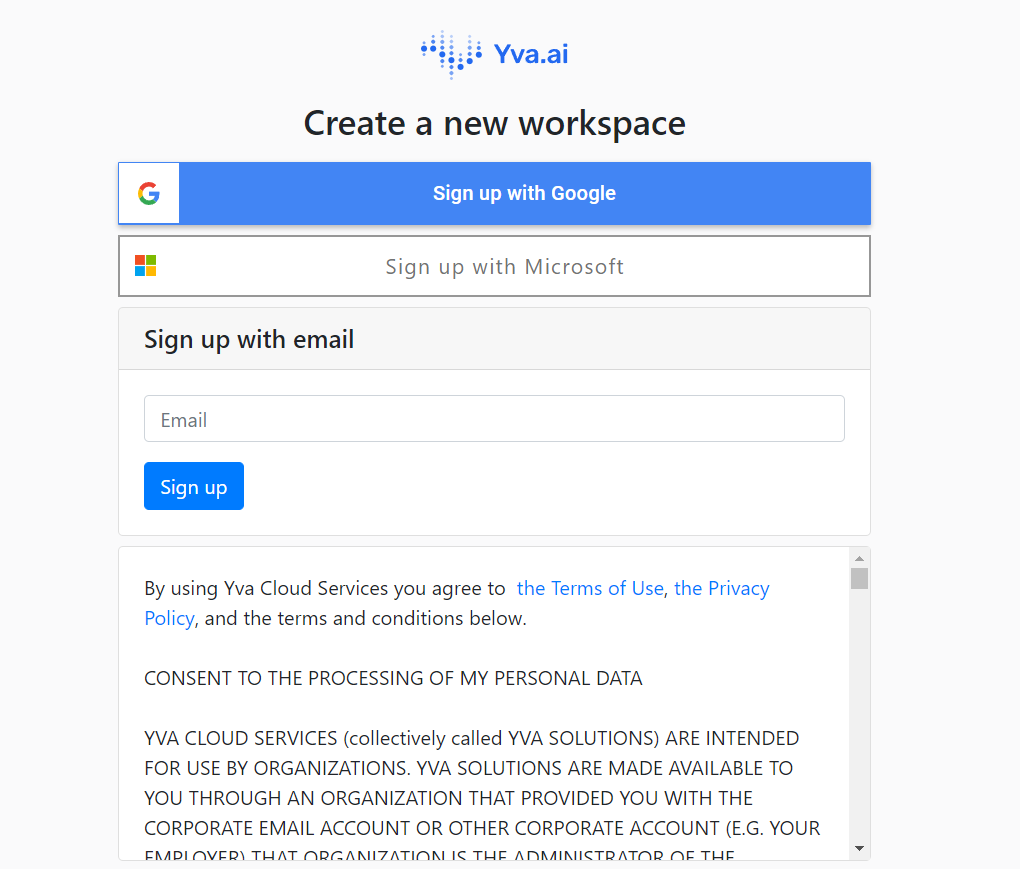Click the Yva.ai dotted logo icon
Screen dimensions: 1020x869
coord(451,55)
